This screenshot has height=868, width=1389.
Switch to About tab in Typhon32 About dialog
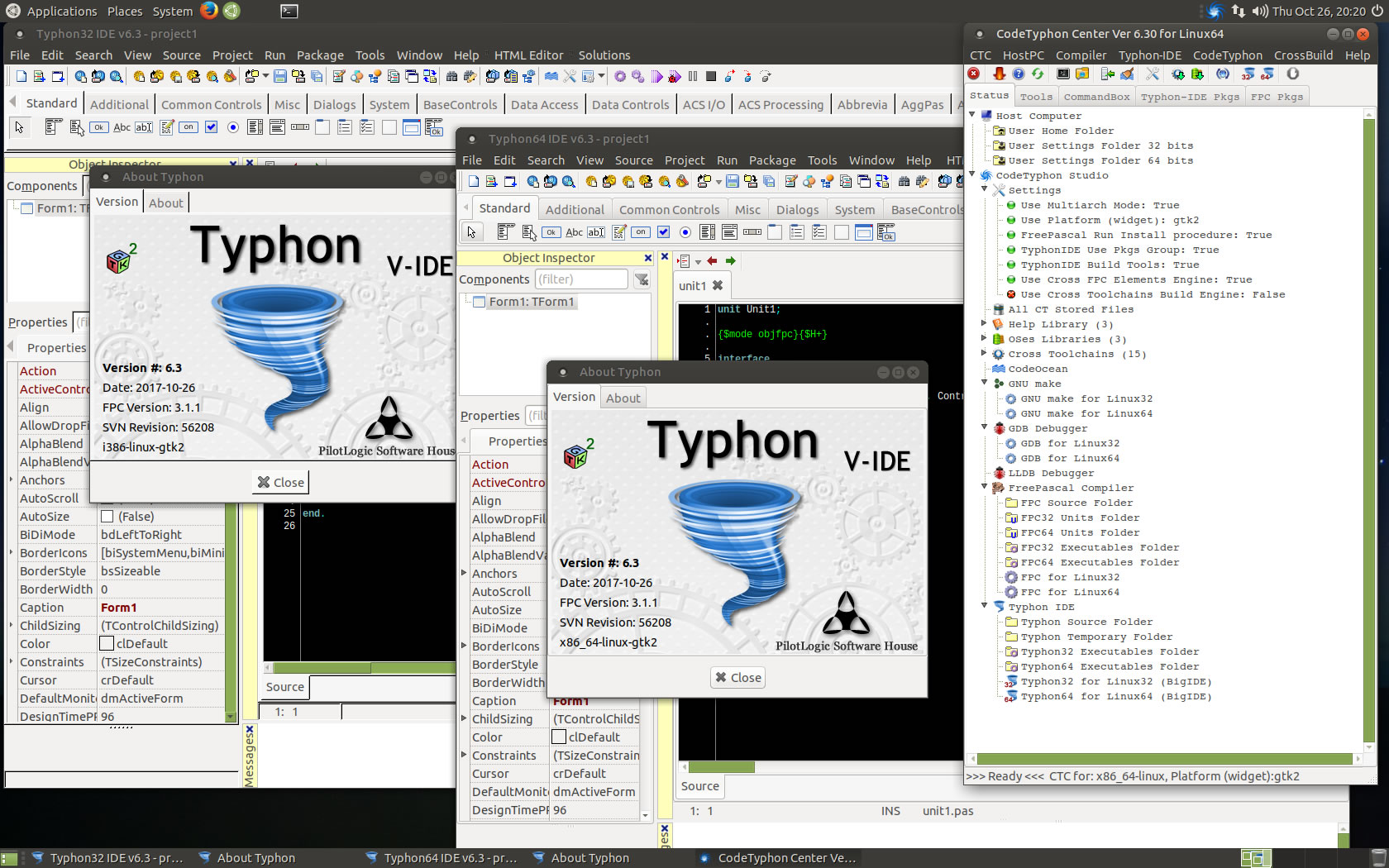point(166,203)
